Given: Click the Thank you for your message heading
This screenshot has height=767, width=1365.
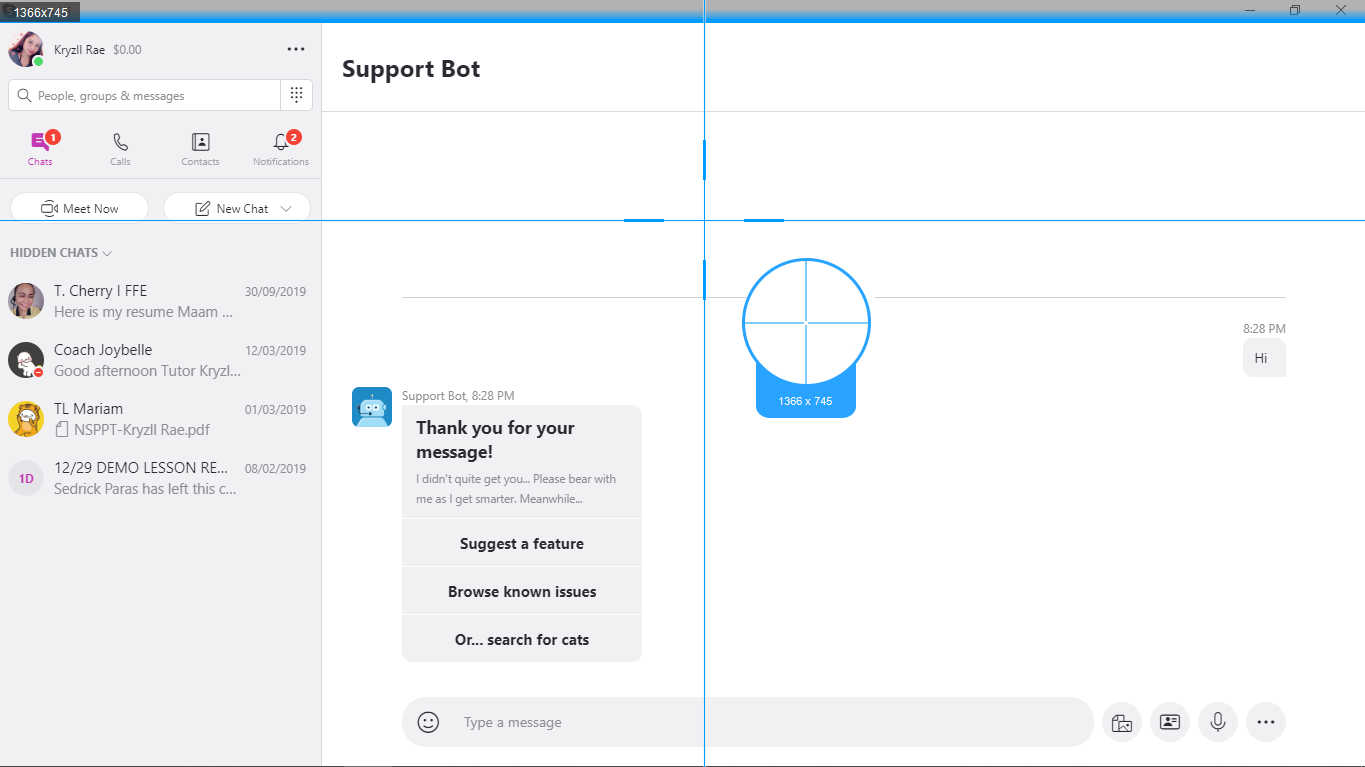Looking at the screenshot, I should (495, 440).
